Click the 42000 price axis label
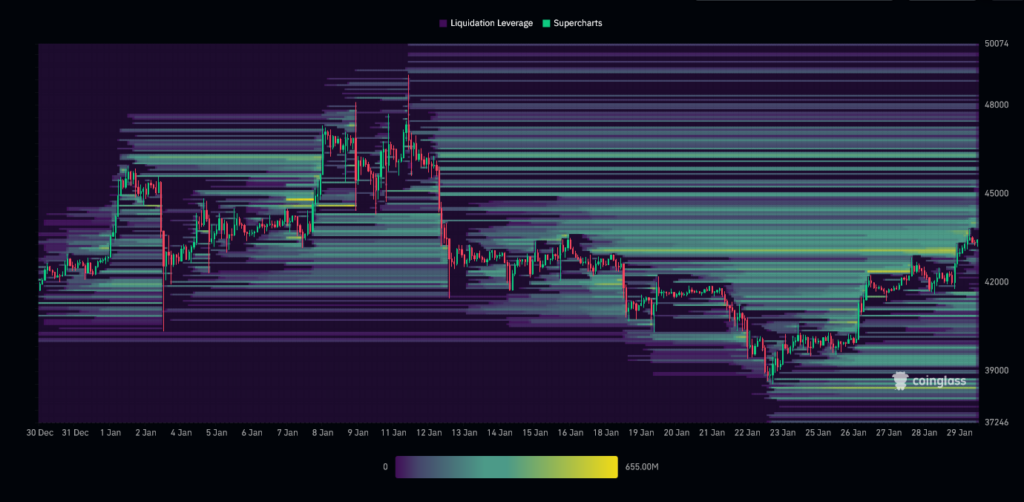The height and width of the screenshot is (502, 1024). (995, 281)
